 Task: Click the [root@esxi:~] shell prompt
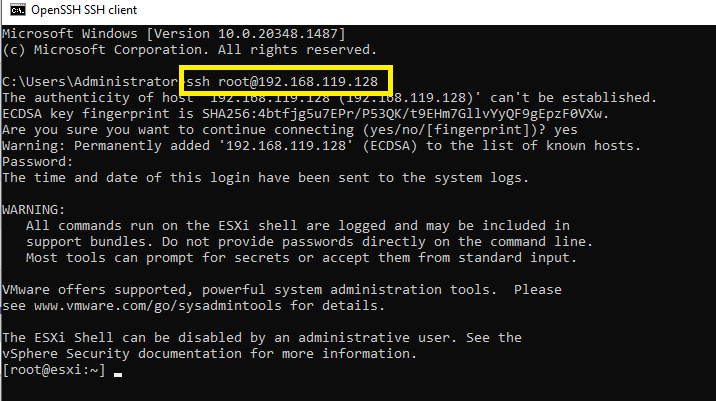[54, 370]
